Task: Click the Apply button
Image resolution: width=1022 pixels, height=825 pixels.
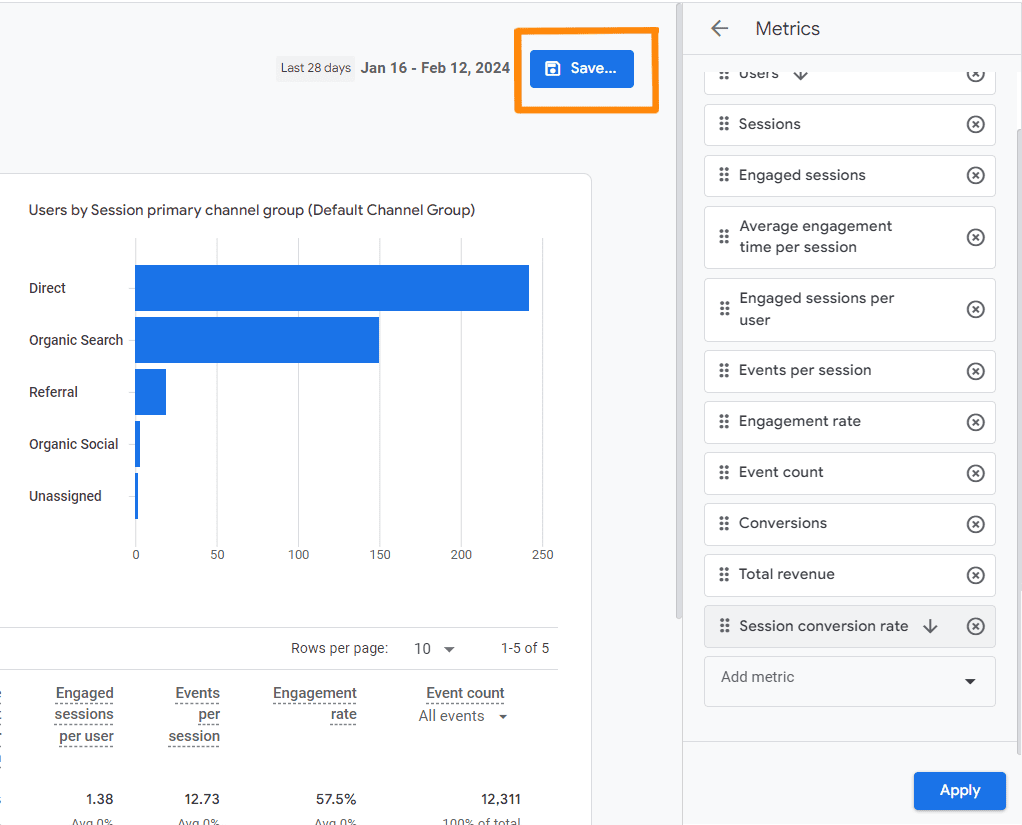Action: pyautogui.click(x=959, y=790)
